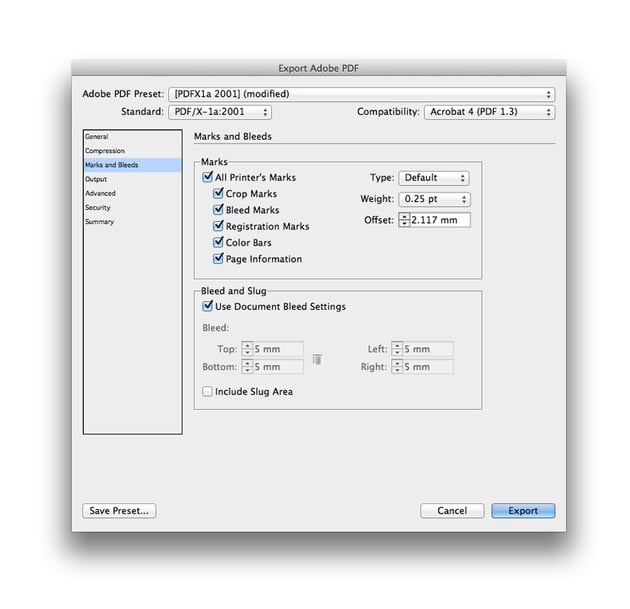Click the Right bleed stepper
This screenshot has height=609, width=630.
pyautogui.click(x=397, y=366)
